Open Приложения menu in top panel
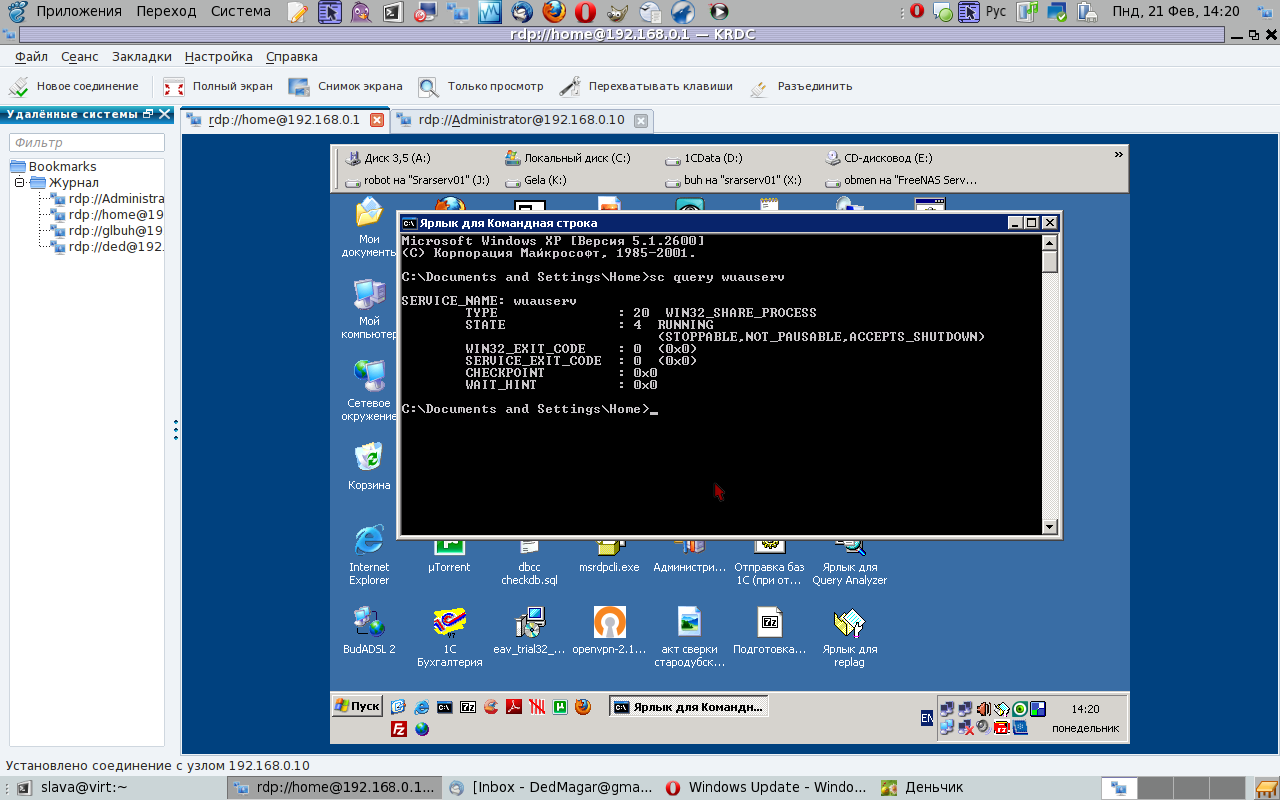Image resolution: width=1280 pixels, height=800 pixels. 78,11
